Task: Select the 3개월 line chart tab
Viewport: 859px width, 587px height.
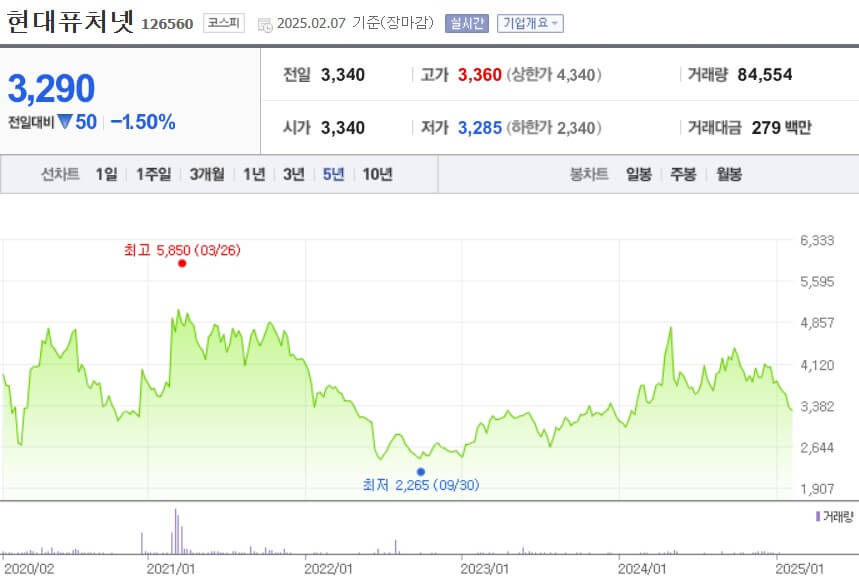Action: tap(207, 174)
